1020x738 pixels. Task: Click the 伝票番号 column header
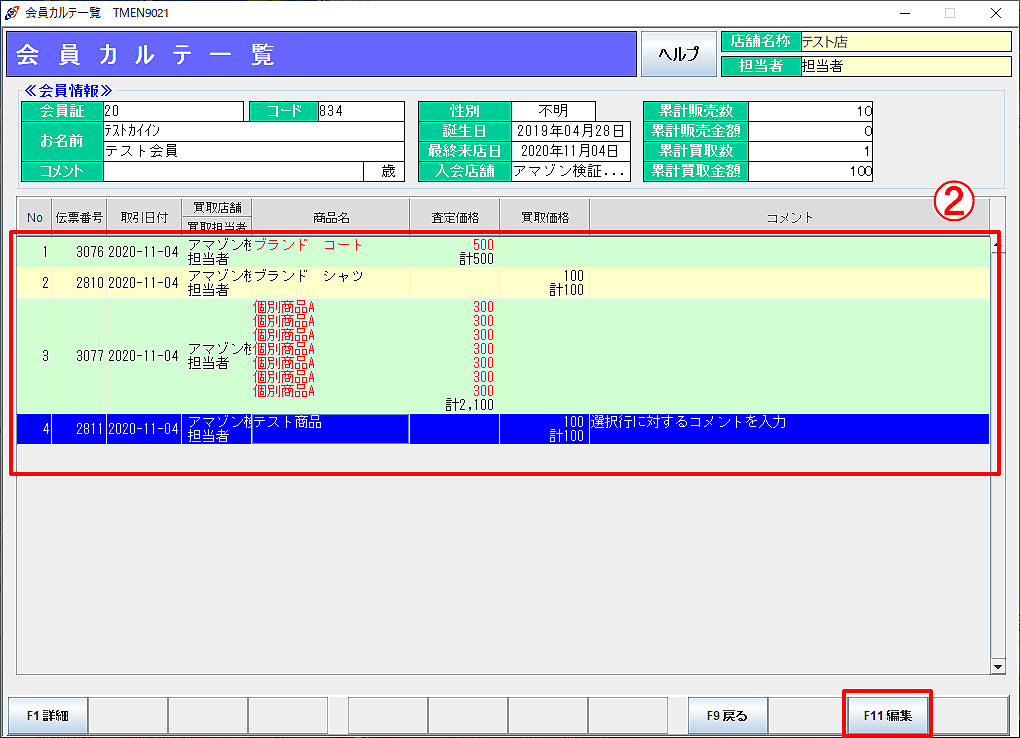click(79, 217)
